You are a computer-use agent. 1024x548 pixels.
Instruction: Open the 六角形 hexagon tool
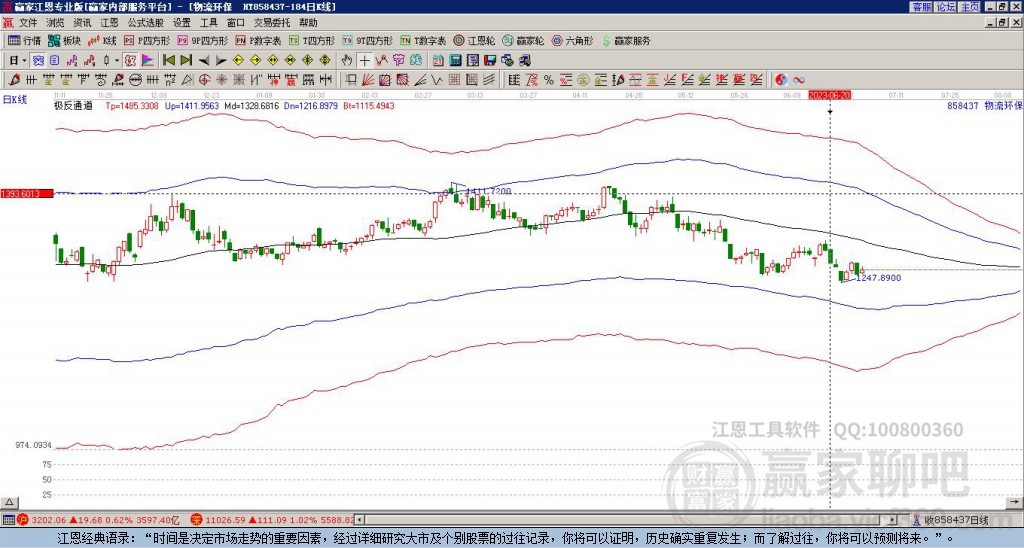pos(572,40)
